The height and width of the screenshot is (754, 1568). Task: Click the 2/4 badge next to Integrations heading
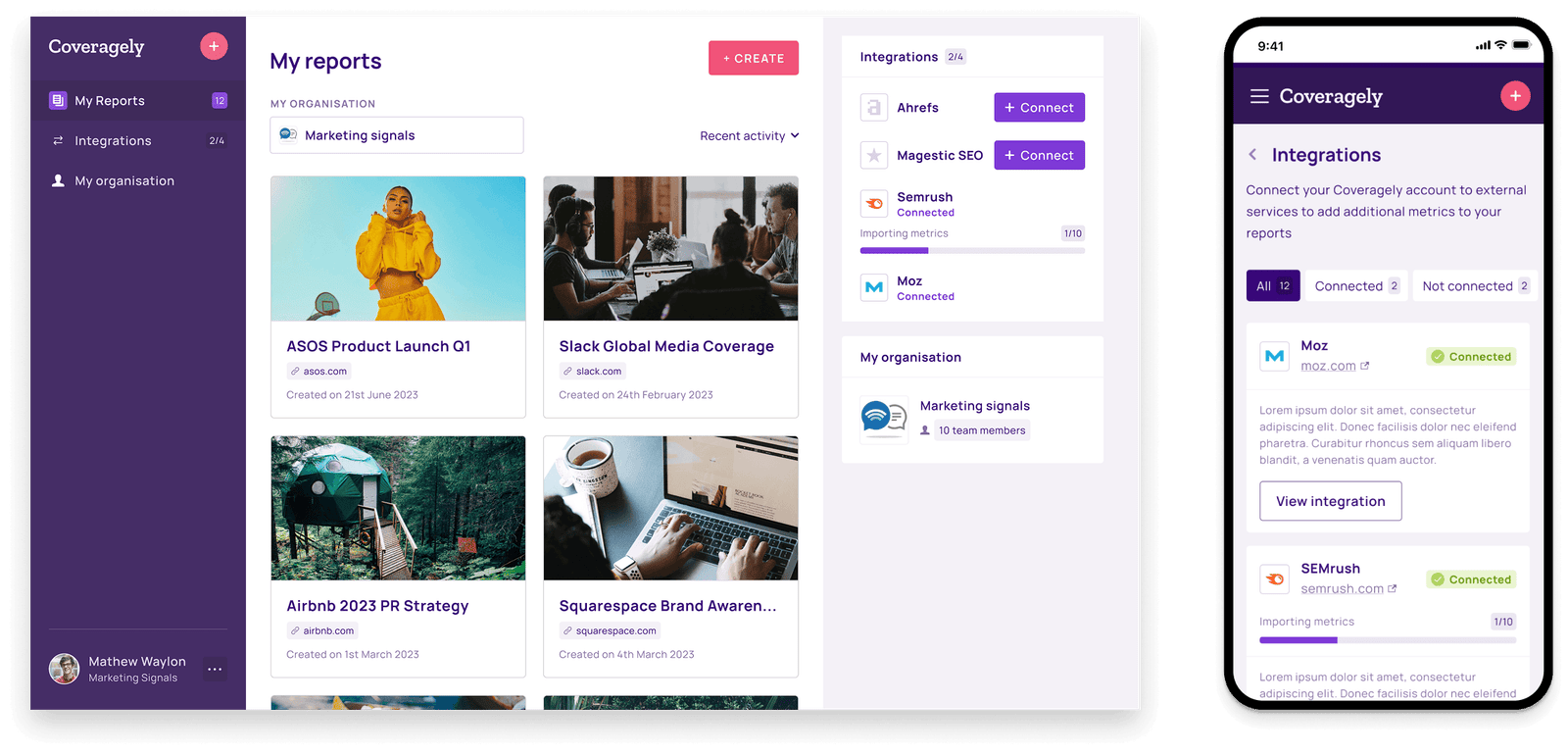pos(955,57)
